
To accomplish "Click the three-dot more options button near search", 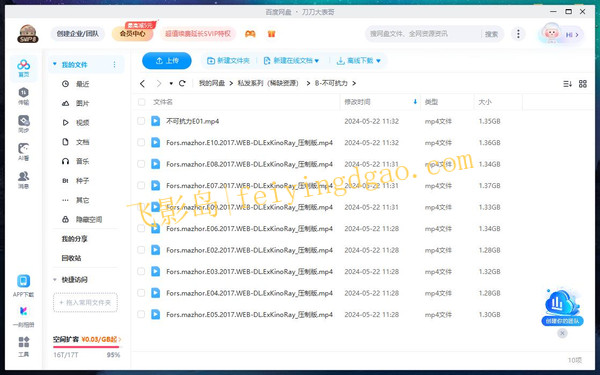I will 518,34.
